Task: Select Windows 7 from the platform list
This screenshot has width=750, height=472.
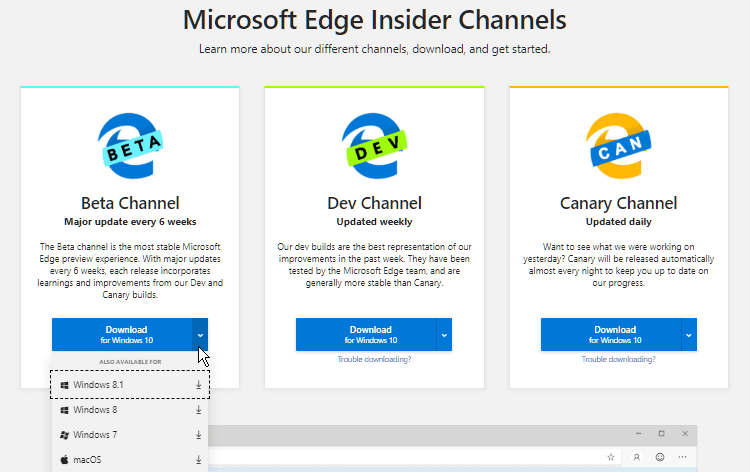Action: 130,435
